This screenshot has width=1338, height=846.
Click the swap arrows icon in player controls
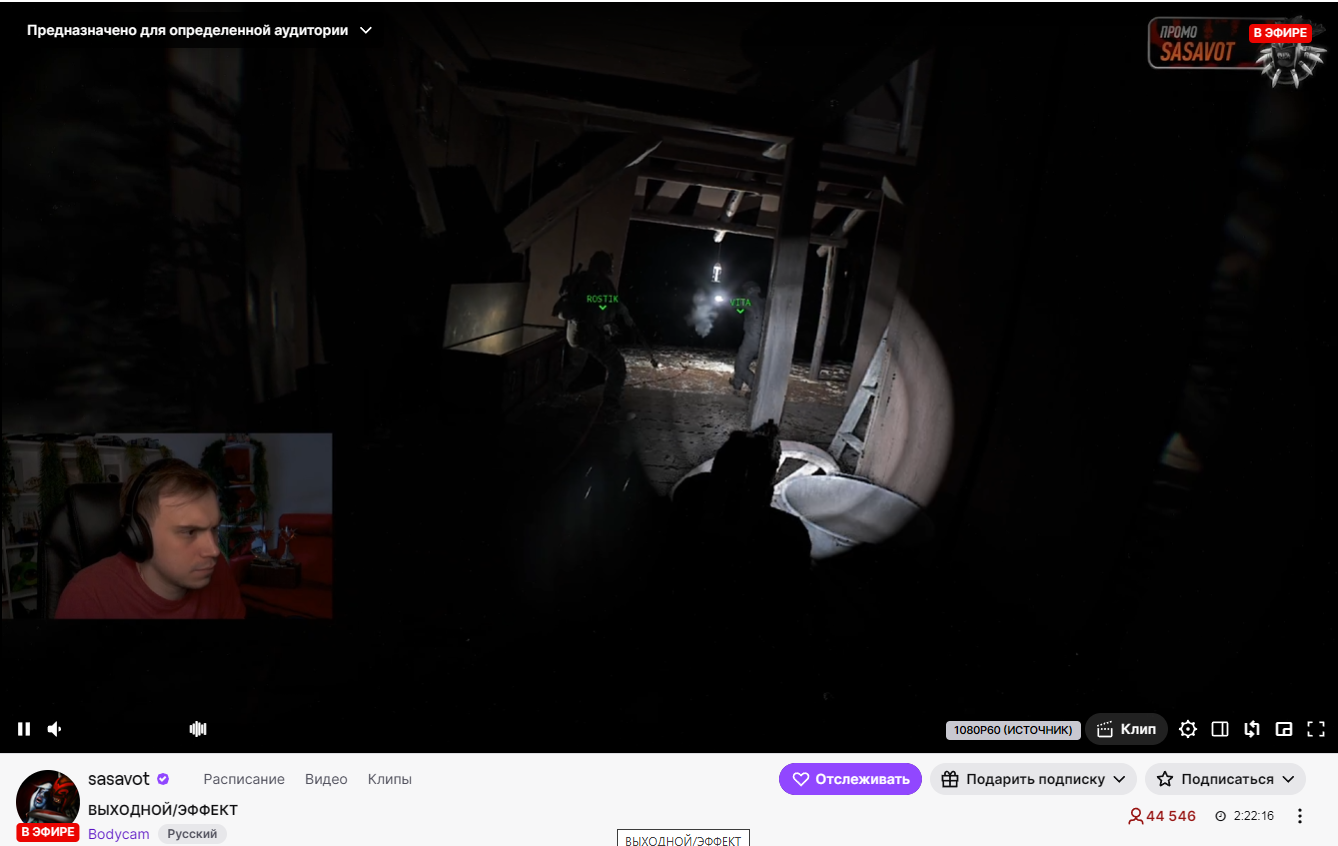pyautogui.click(x=1252, y=729)
